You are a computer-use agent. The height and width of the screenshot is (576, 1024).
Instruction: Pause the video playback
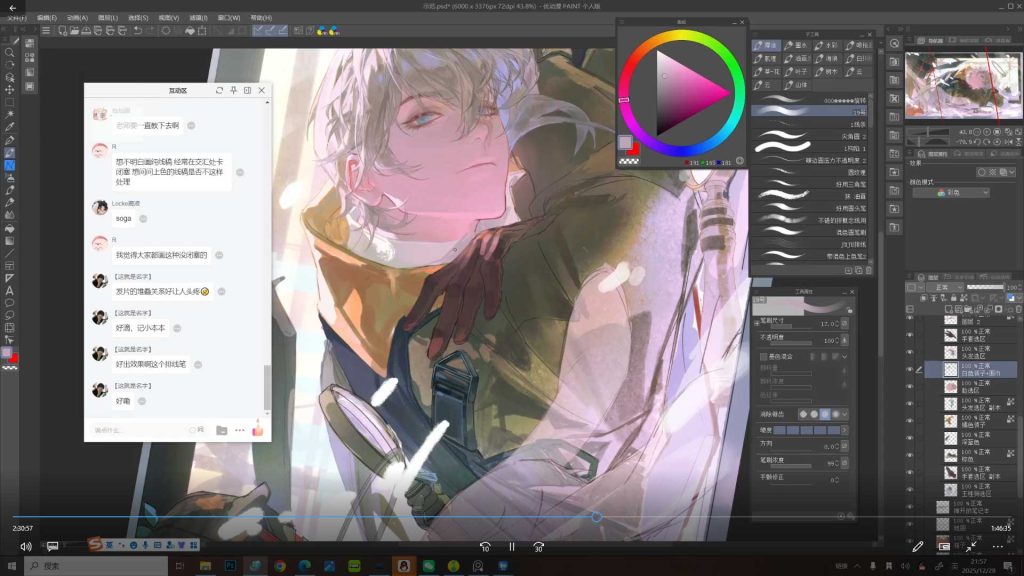point(512,547)
